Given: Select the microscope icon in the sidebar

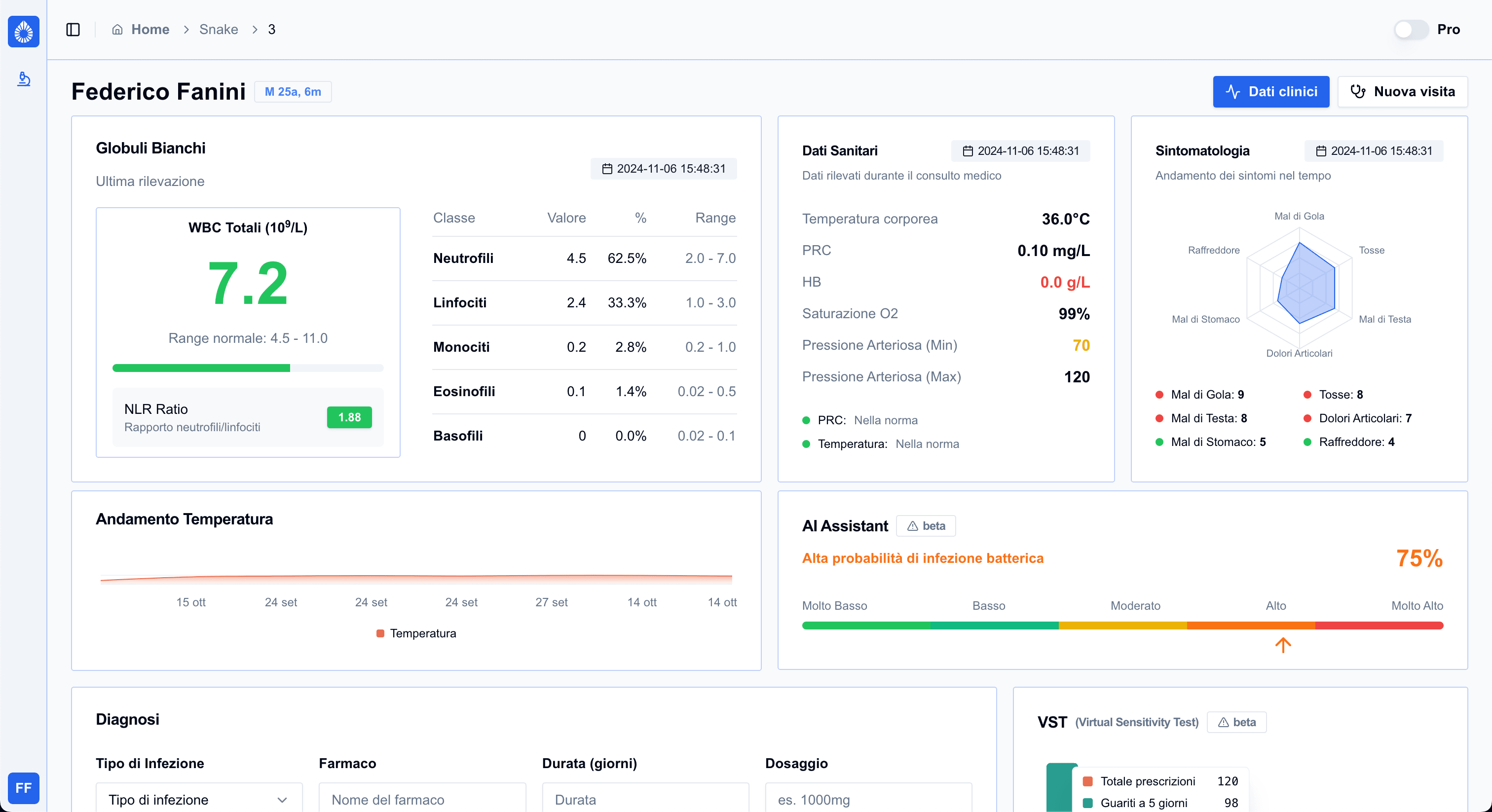Looking at the screenshot, I should tap(23, 80).
